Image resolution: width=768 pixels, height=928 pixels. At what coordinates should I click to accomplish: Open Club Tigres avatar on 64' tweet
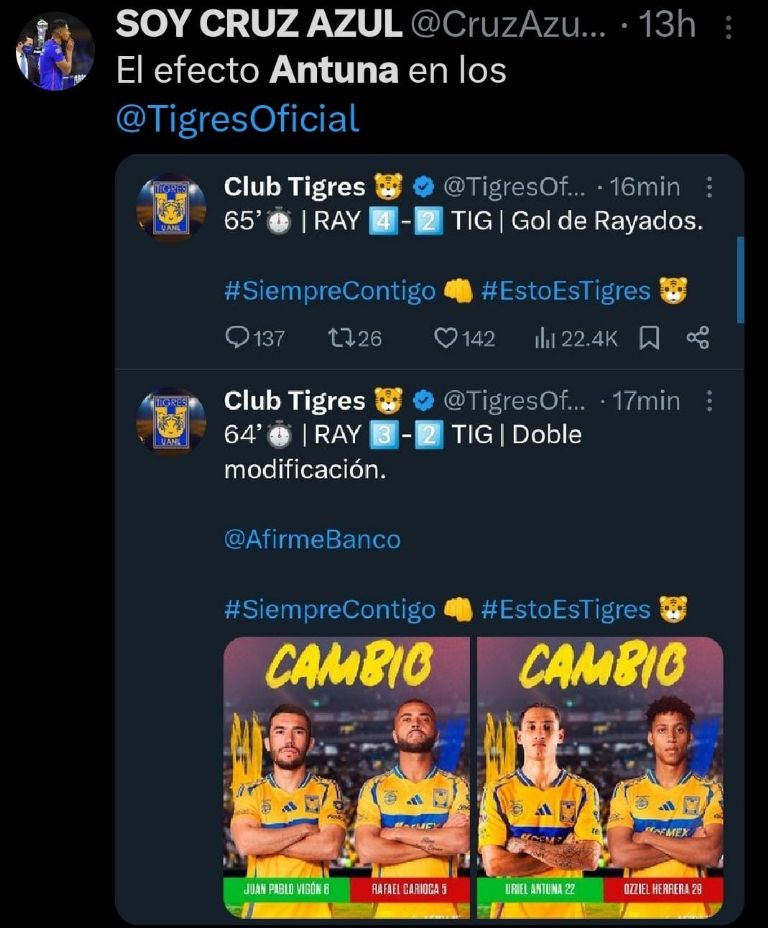(x=171, y=421)
